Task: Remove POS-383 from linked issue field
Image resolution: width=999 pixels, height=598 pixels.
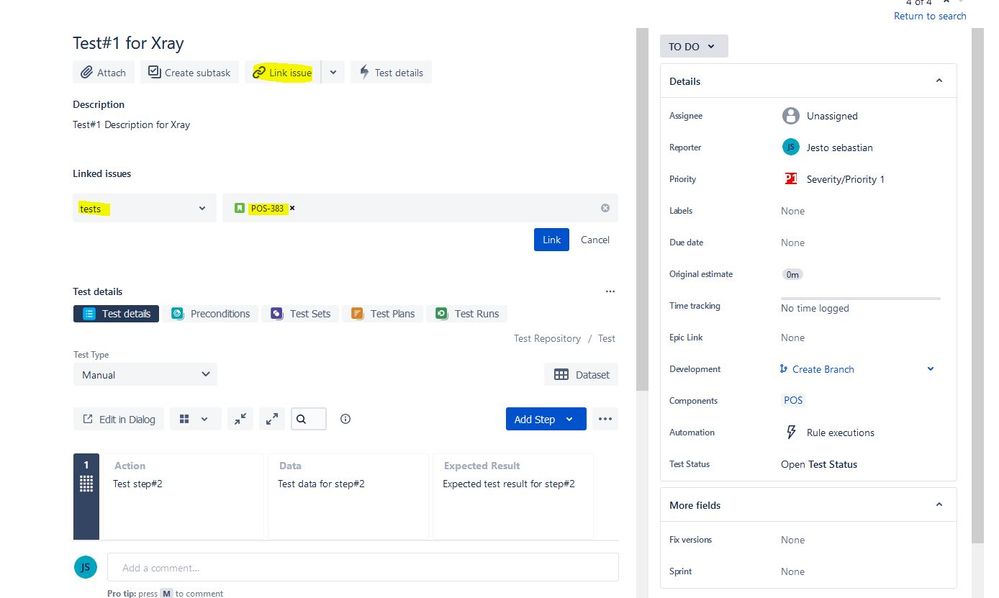Action: 292,208
